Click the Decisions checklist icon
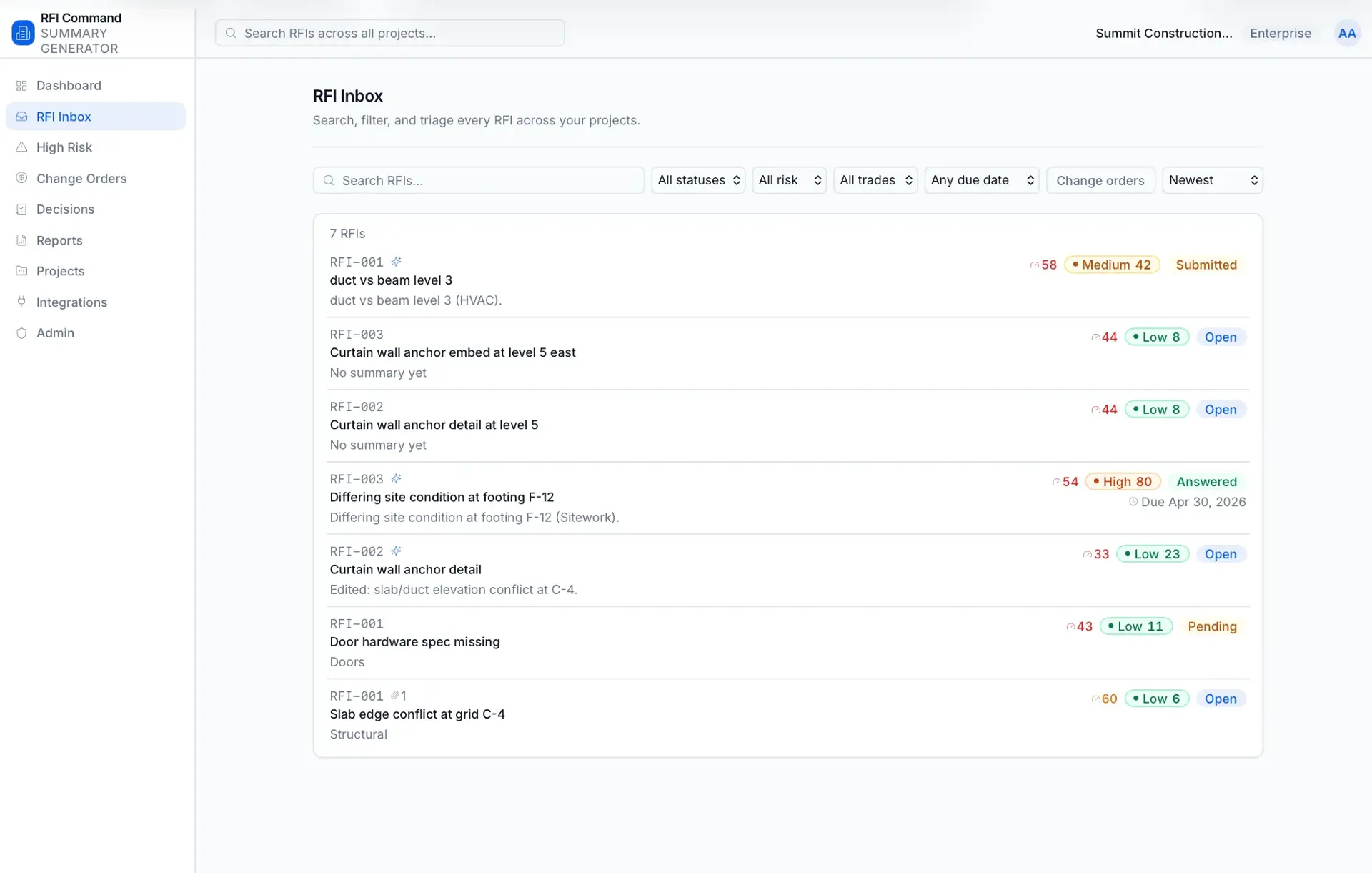The height and width of the screenshot is (873, 1372). [21, 209]
